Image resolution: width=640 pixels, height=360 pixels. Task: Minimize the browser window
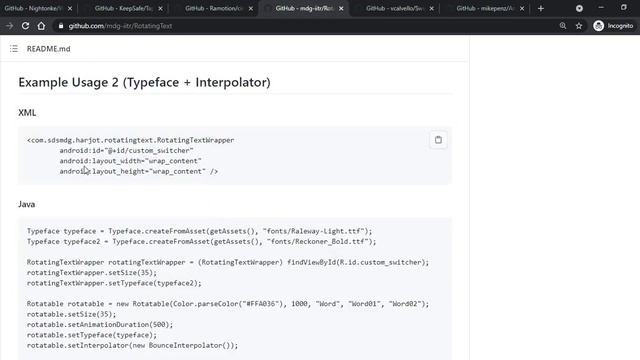pos(601,7)
